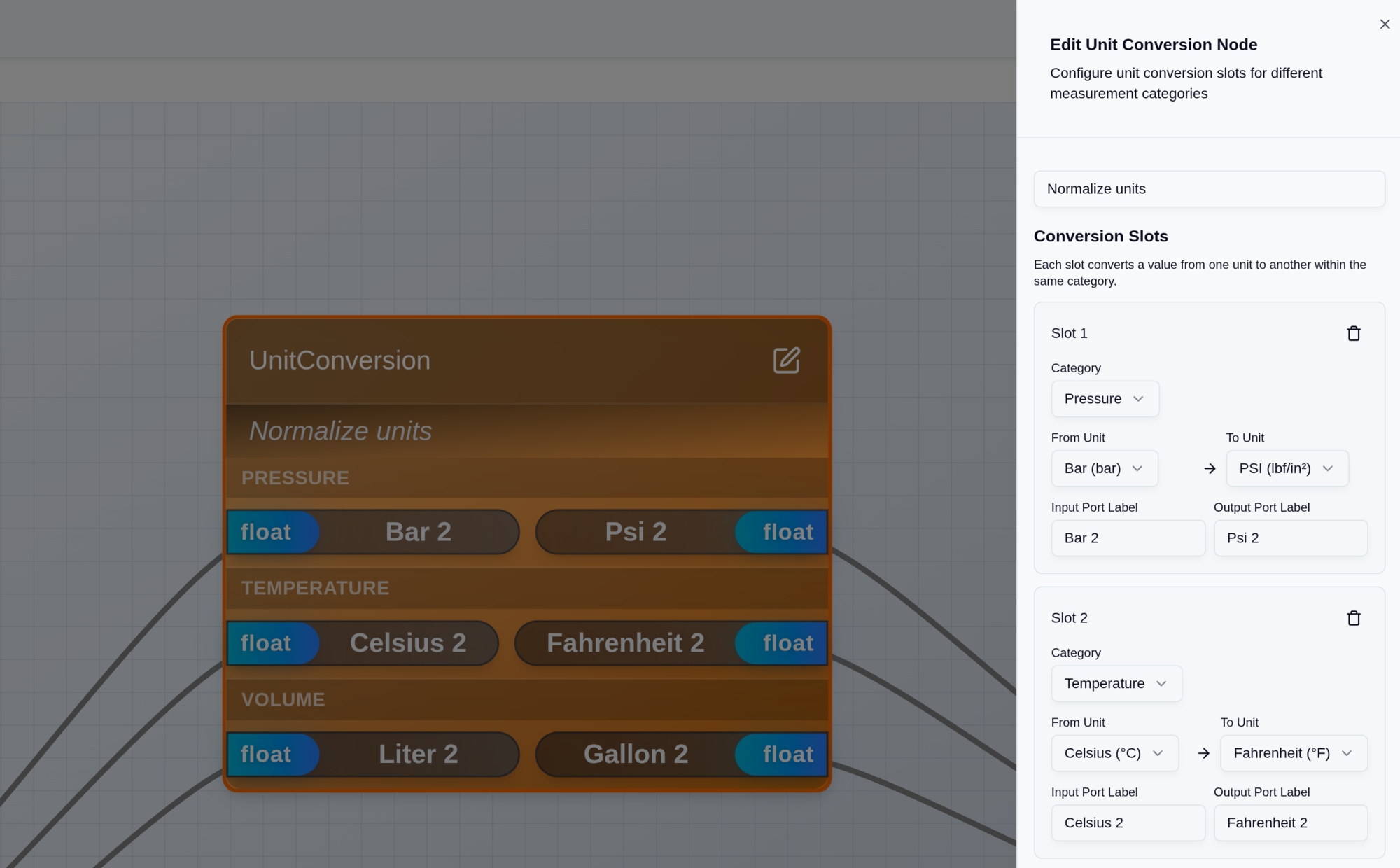The image size is (1400, 868).
Task: Click the Fahrenheit 2 output label field
Action: coord(1290,822)
